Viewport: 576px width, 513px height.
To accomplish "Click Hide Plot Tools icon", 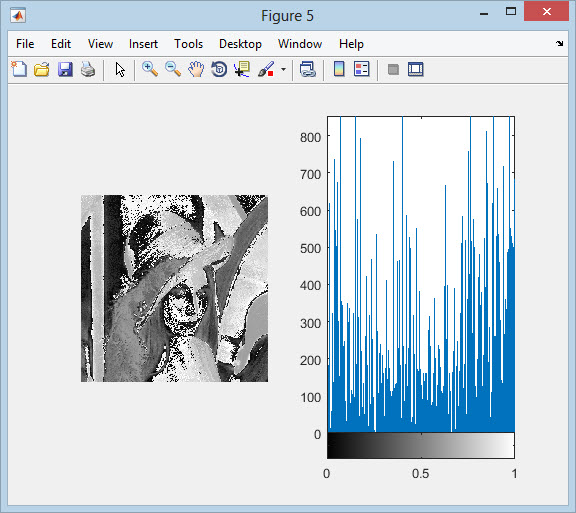I will tap(393, 69).
